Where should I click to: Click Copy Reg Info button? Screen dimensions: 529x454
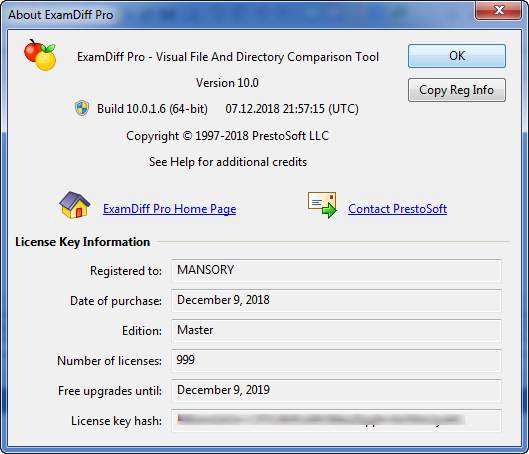click(457, 90)
